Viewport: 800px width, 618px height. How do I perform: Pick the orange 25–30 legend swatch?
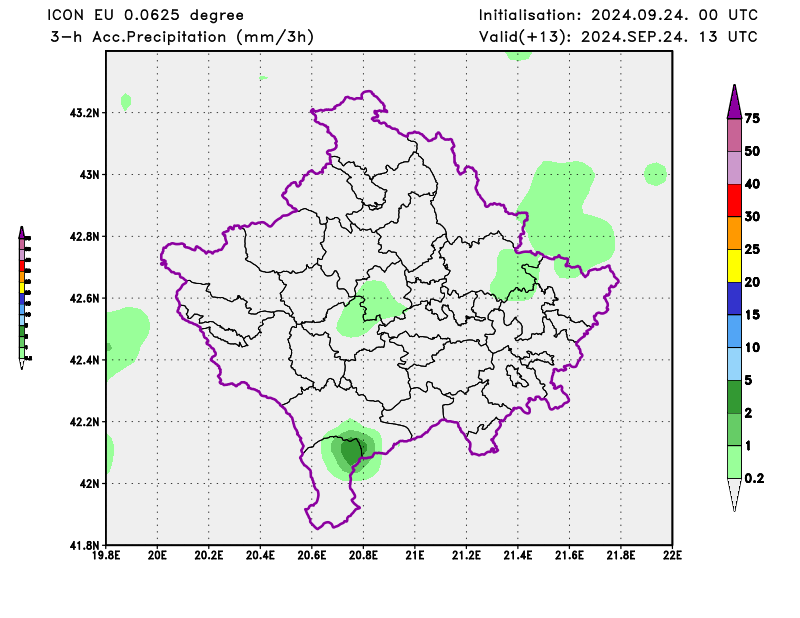(x=734, y=233)
